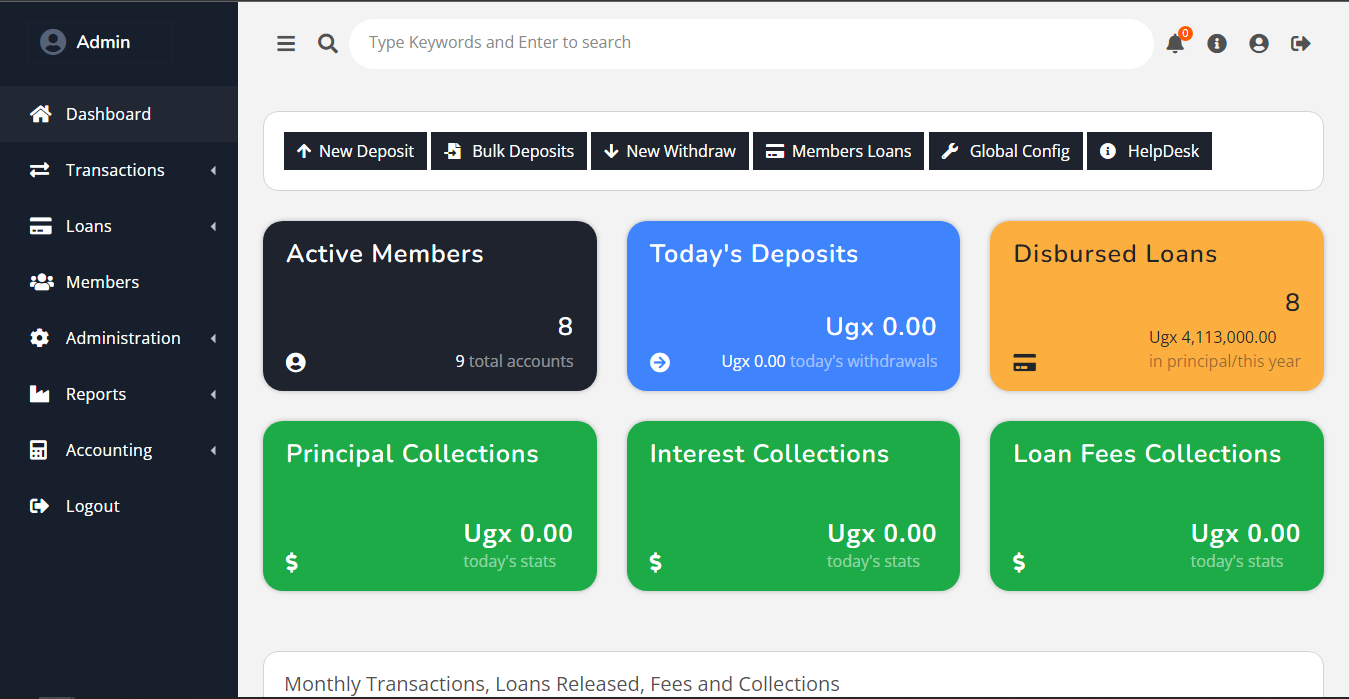This screenshot has height=699, width=1349.
Task: Open the user profile icon in top bar
Action: 1258,43
